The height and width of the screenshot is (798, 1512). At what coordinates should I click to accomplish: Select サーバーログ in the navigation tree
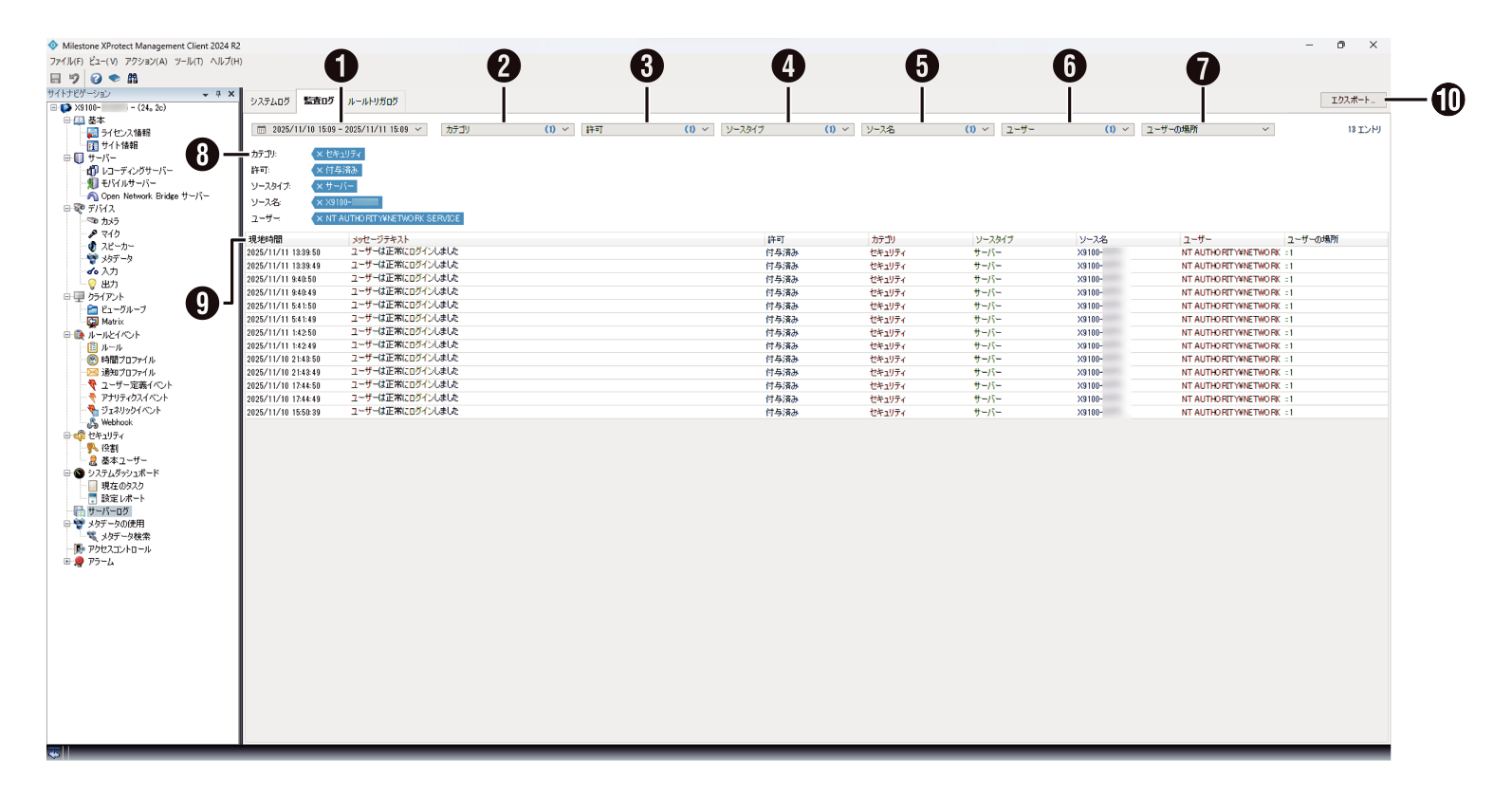[109, 511]
